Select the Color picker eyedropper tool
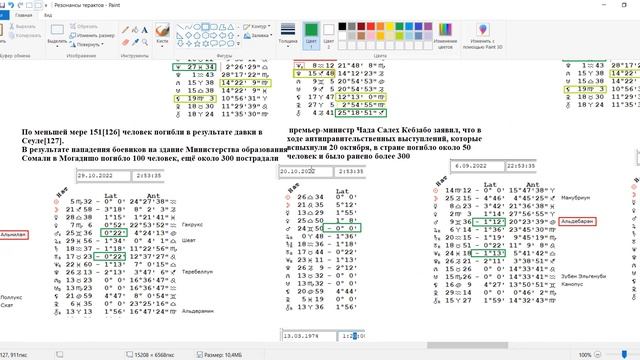The image size is (640, 360). [136, 42]
